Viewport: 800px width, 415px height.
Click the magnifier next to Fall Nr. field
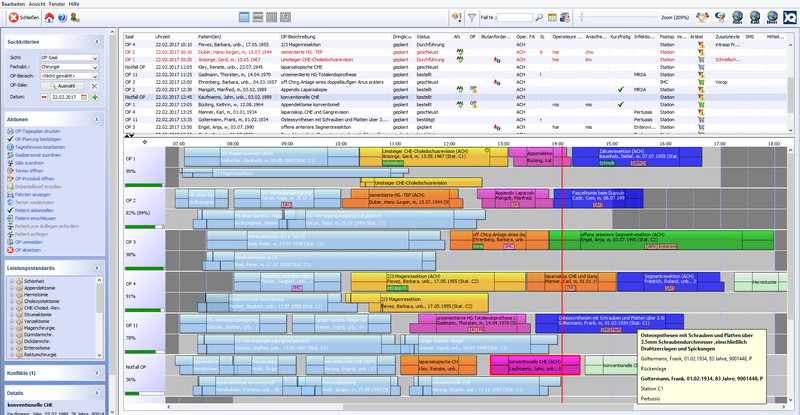click(539, 17)
